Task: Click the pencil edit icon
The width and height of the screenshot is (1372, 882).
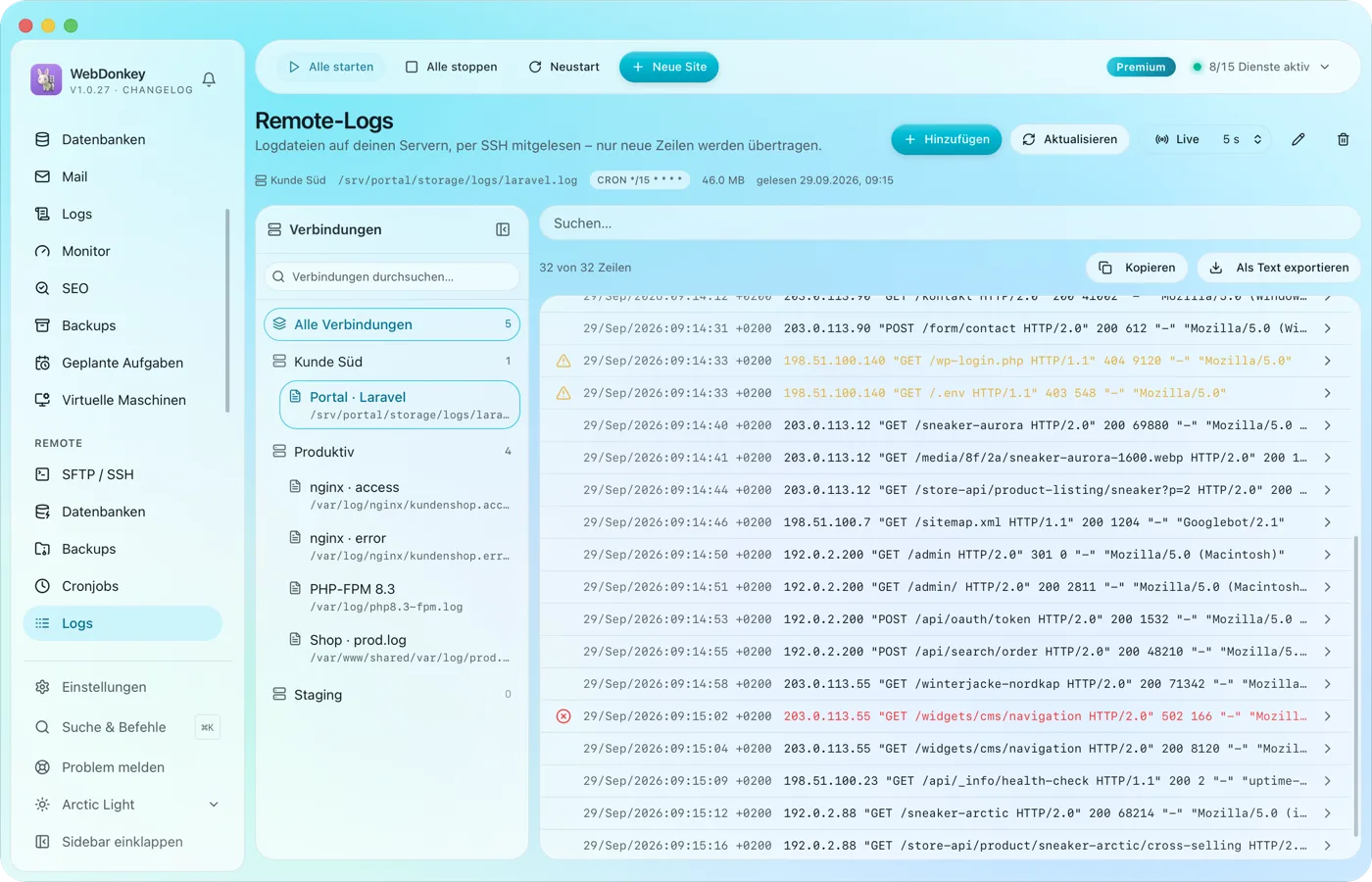Action: [1298, 139]
